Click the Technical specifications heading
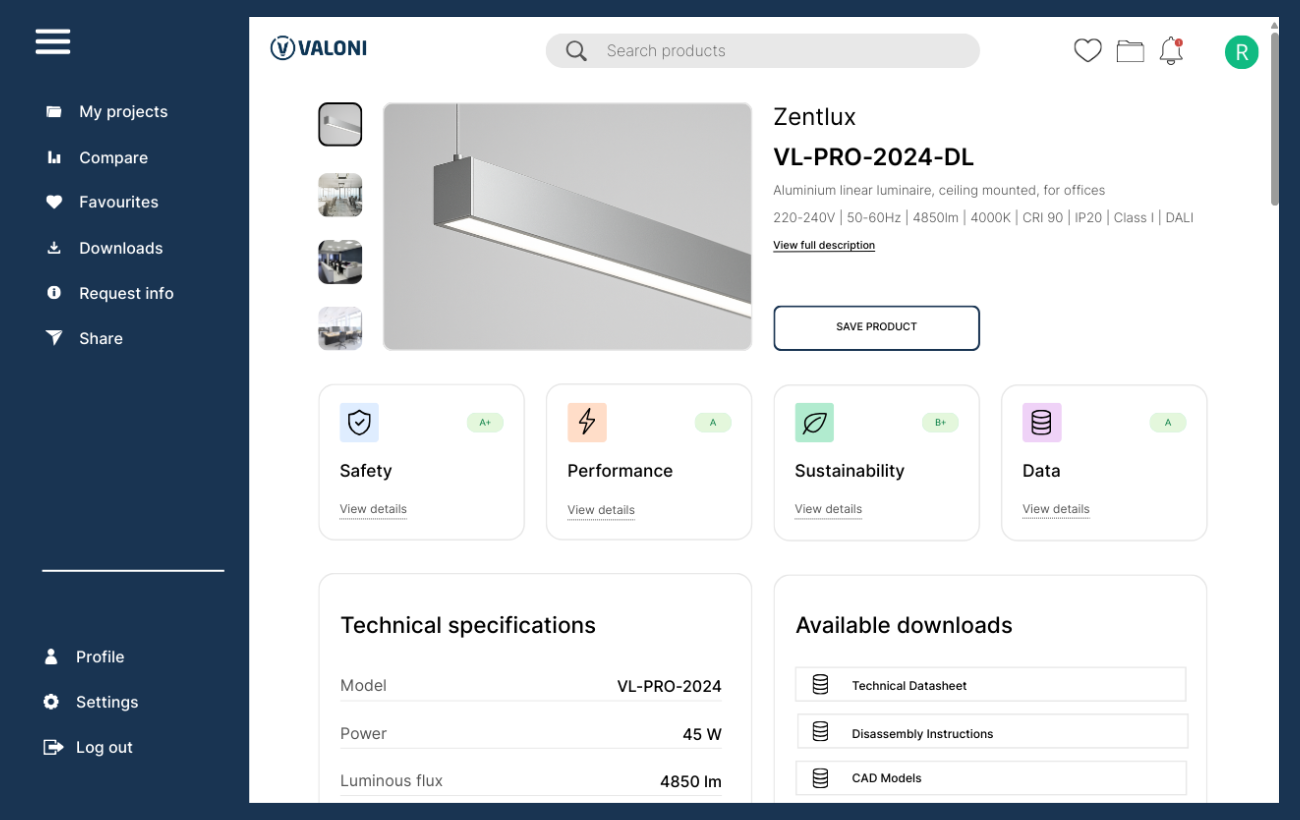Image resolution: width=1300 pixels, height=820 pixels. click(x=468, y=626)
